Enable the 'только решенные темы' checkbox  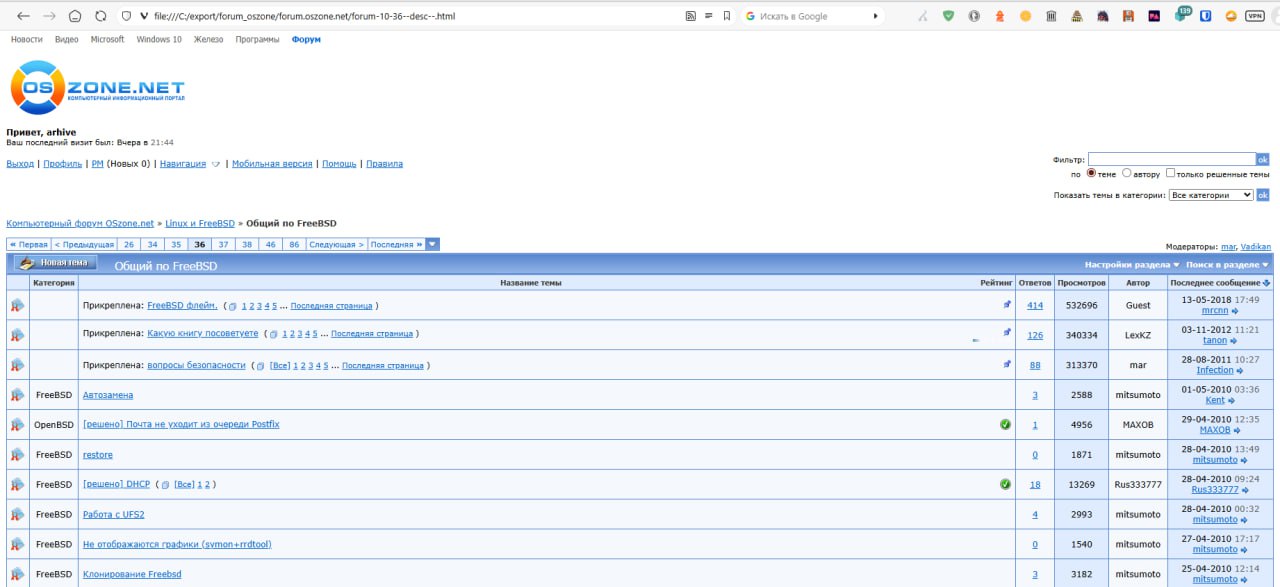(x=1171, y=173)
